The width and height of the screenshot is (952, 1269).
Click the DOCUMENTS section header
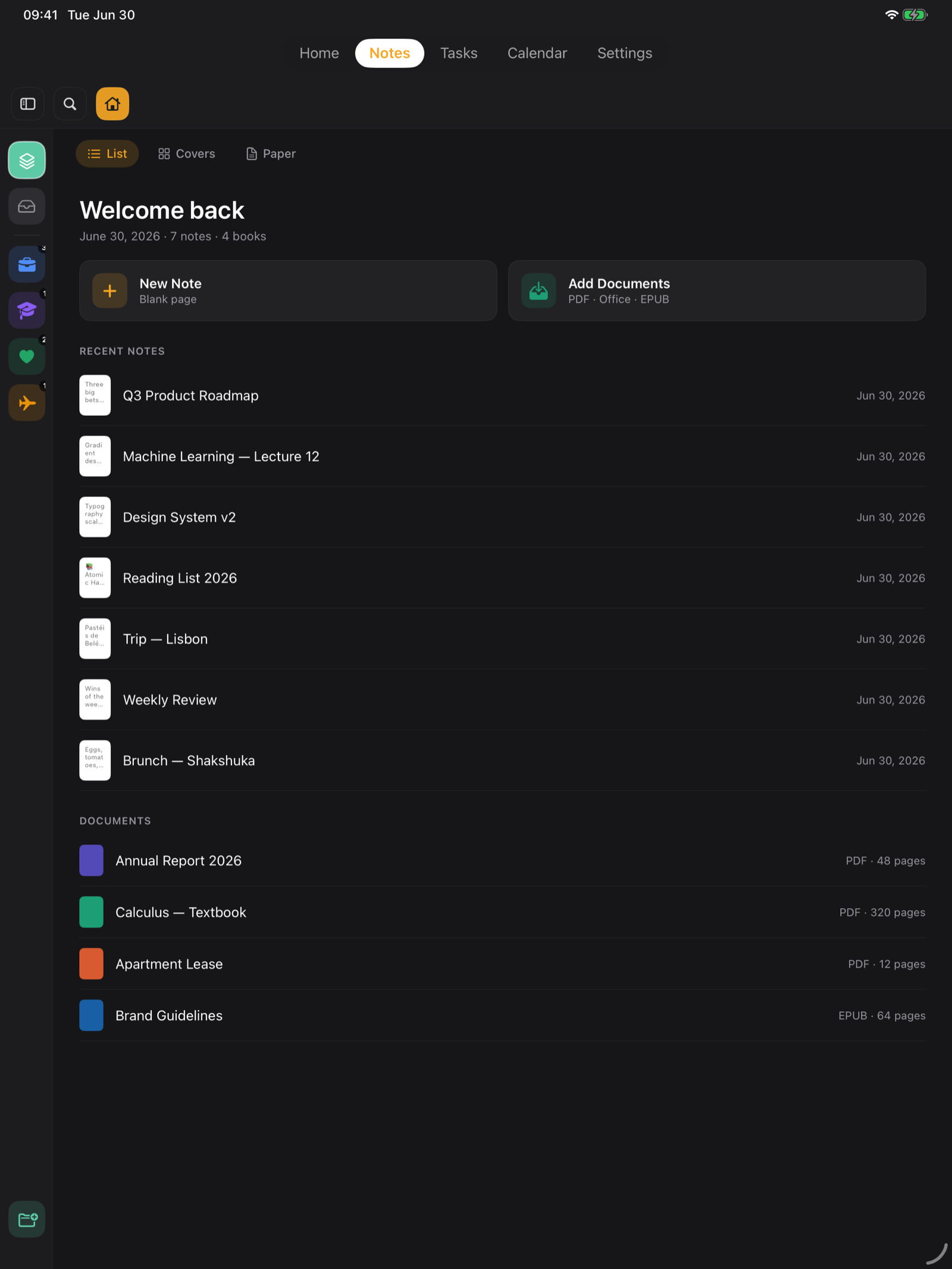115,821
